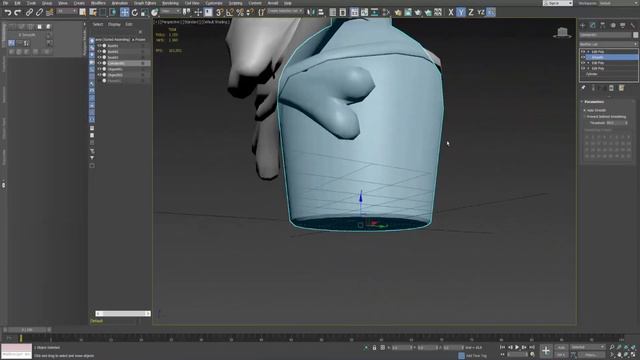Open Scene Explorer Display menu
640x360 pixels.
(114, 24)
